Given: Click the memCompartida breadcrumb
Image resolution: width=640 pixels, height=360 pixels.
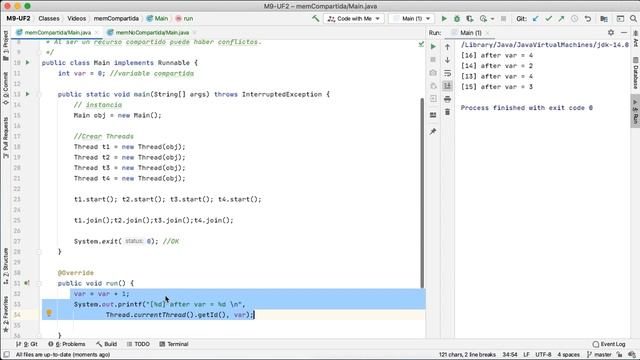Looking at the screenshot, I should (x=116, y=18).
